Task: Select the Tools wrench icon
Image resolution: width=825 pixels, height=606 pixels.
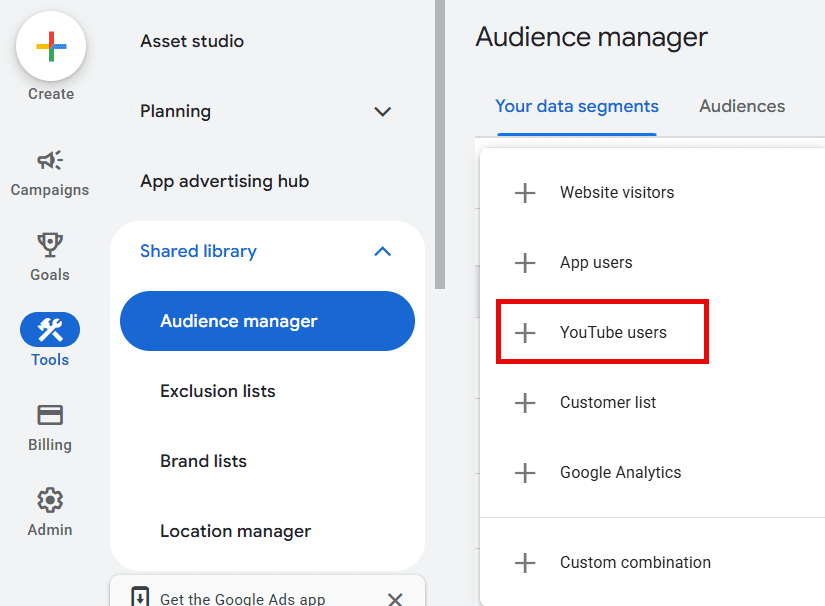Action: click(x=50, y=329)
